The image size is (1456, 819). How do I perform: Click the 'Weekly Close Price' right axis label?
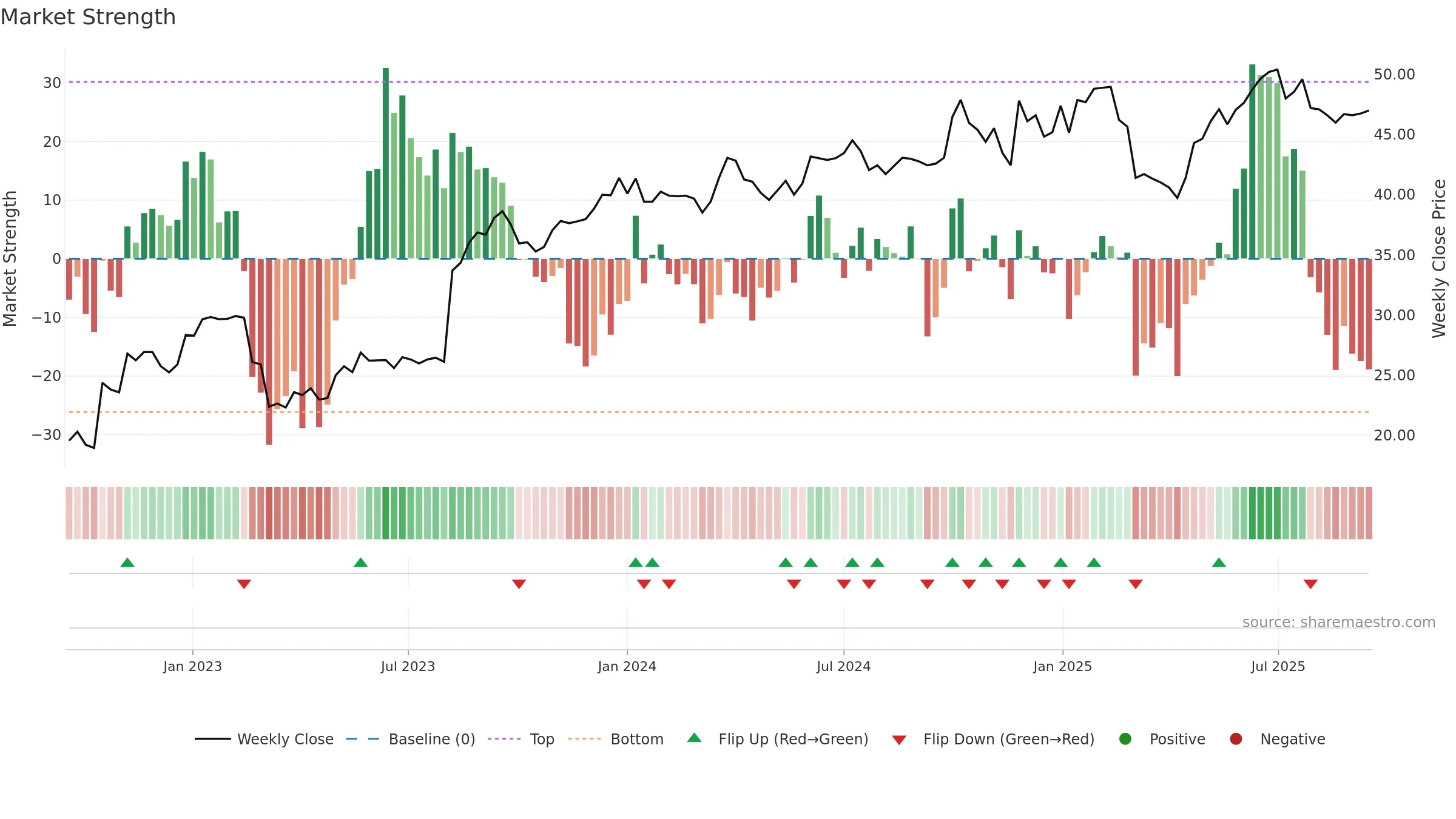[x=1439, y=259]
